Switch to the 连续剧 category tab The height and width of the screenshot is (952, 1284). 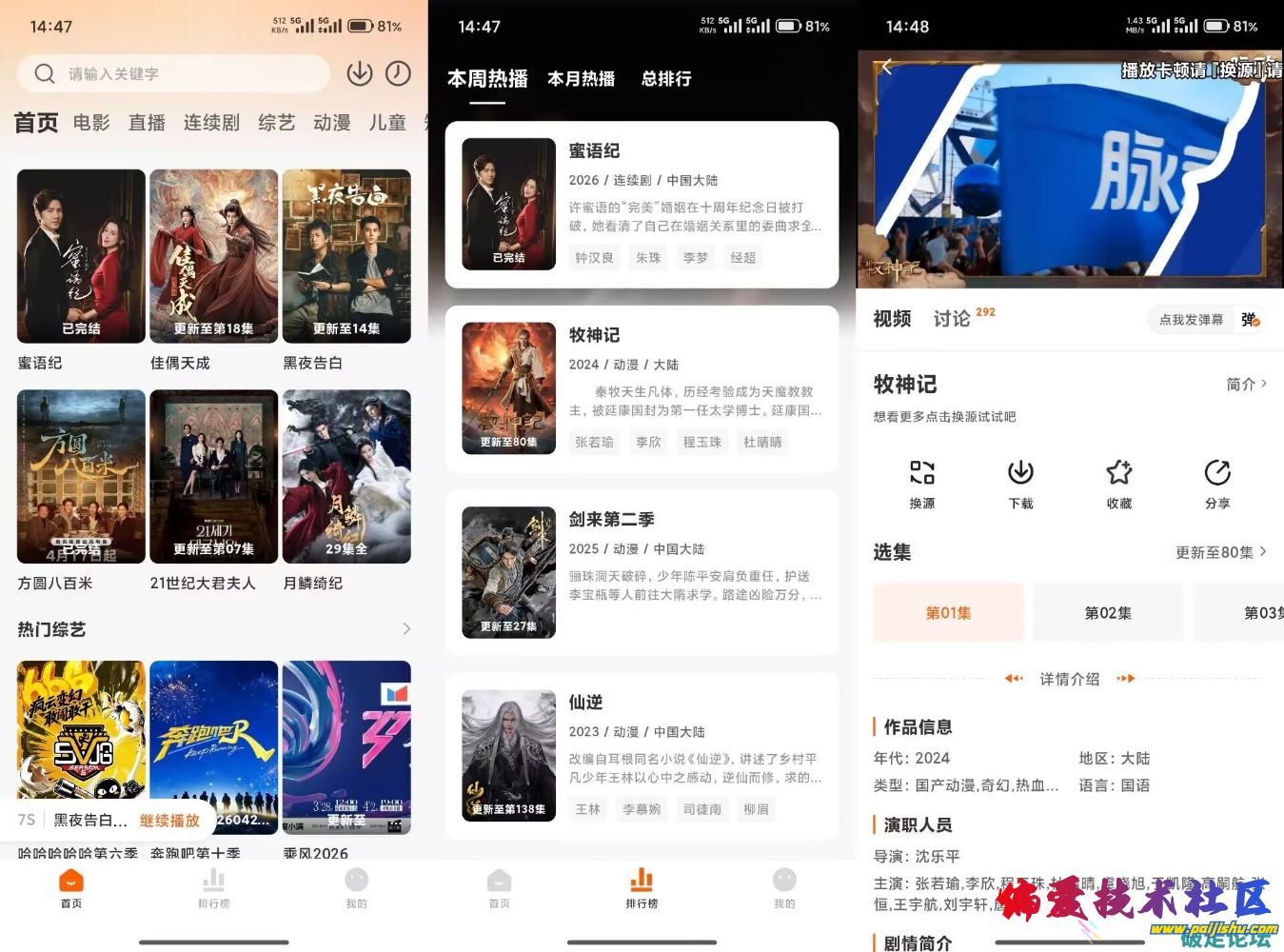[x=211, y=123]
